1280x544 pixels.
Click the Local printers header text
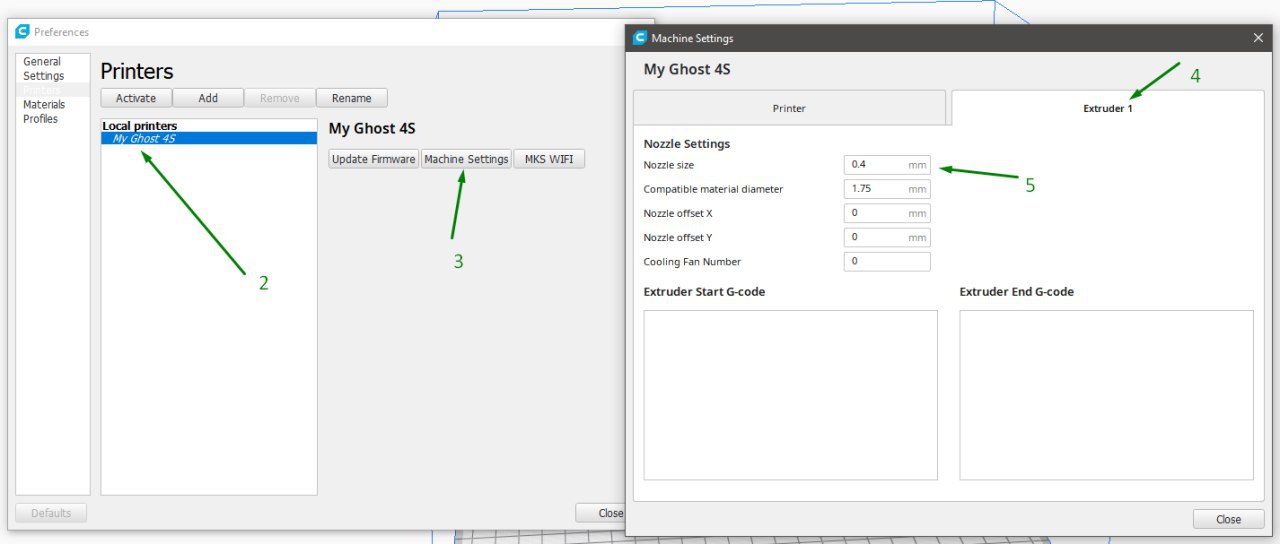click(140, 126)
